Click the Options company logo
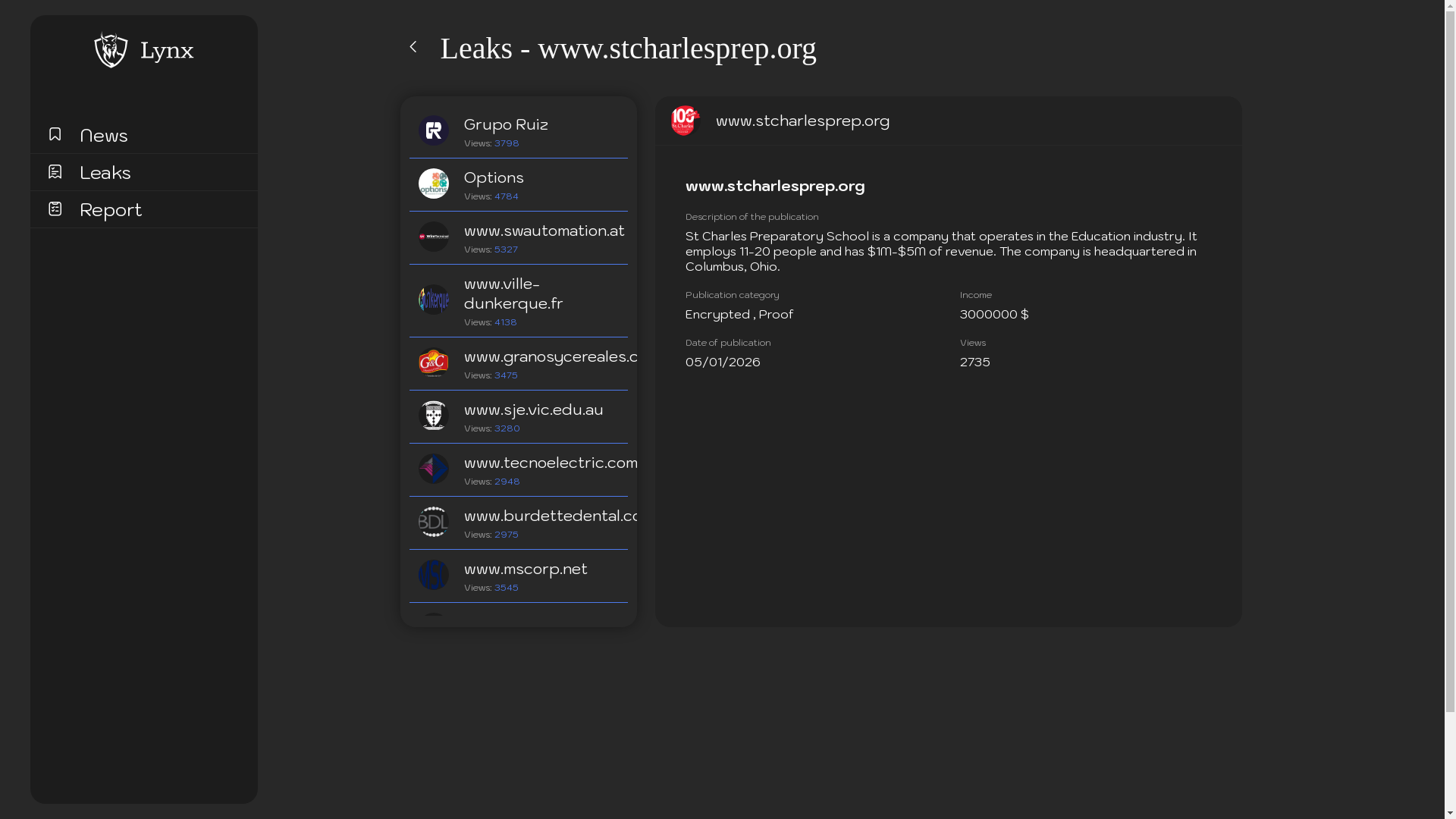The image size is (1456, 819). click(x=433, y=184)
